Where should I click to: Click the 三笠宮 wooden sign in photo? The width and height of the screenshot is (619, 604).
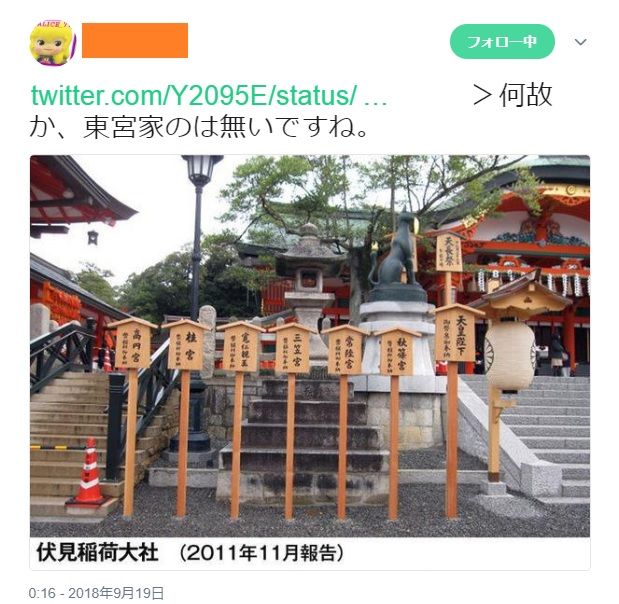[x=292, y=348]
